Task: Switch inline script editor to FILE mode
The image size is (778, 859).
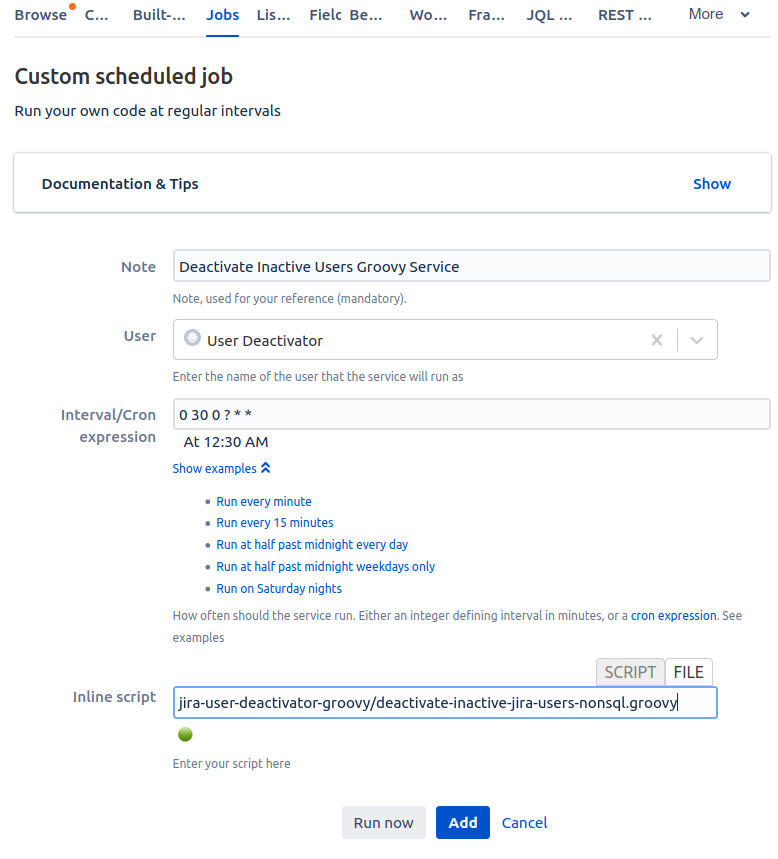Action: coord(688,672)
